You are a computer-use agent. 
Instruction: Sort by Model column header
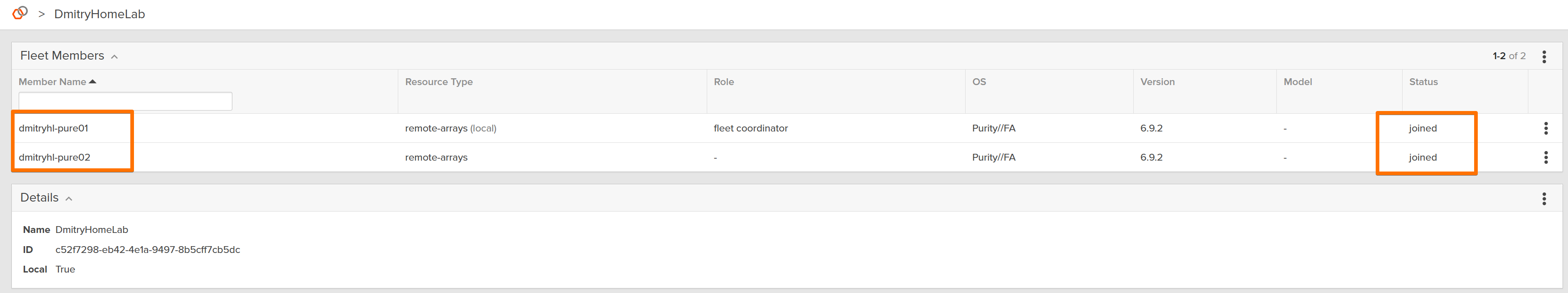pos(1298,81)
